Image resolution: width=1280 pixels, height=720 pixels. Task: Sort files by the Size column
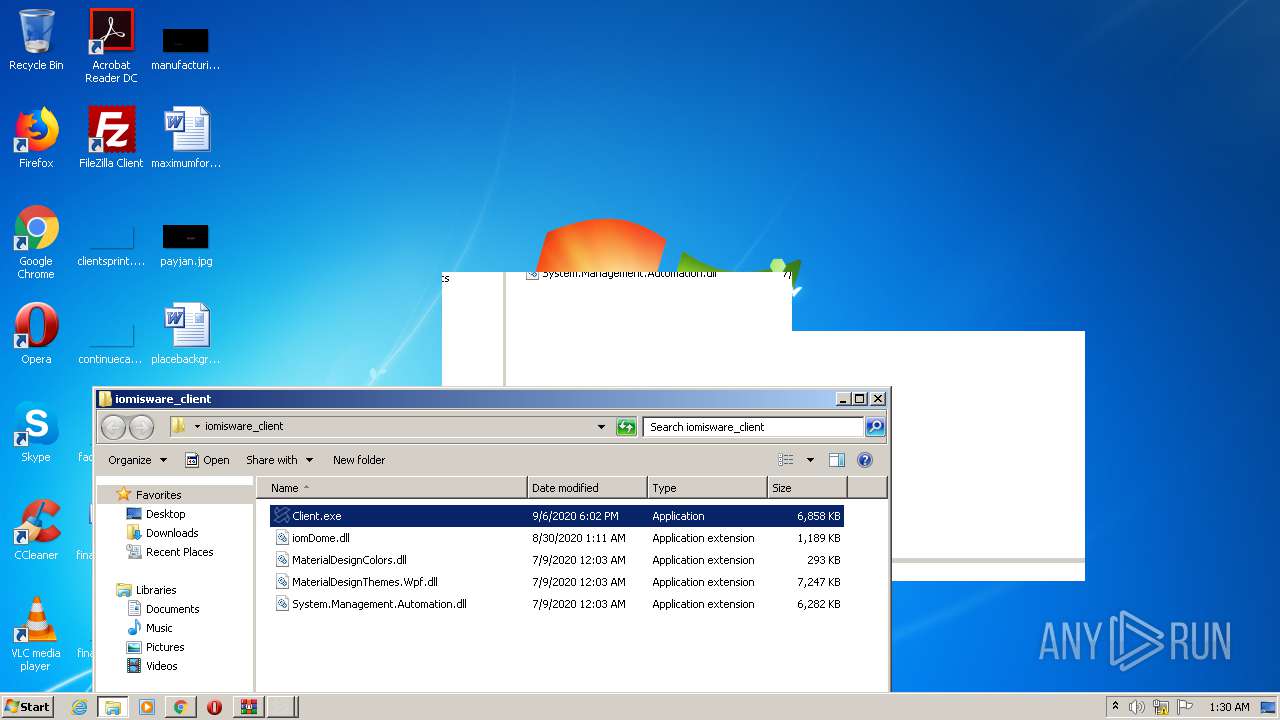coord(807,488)
